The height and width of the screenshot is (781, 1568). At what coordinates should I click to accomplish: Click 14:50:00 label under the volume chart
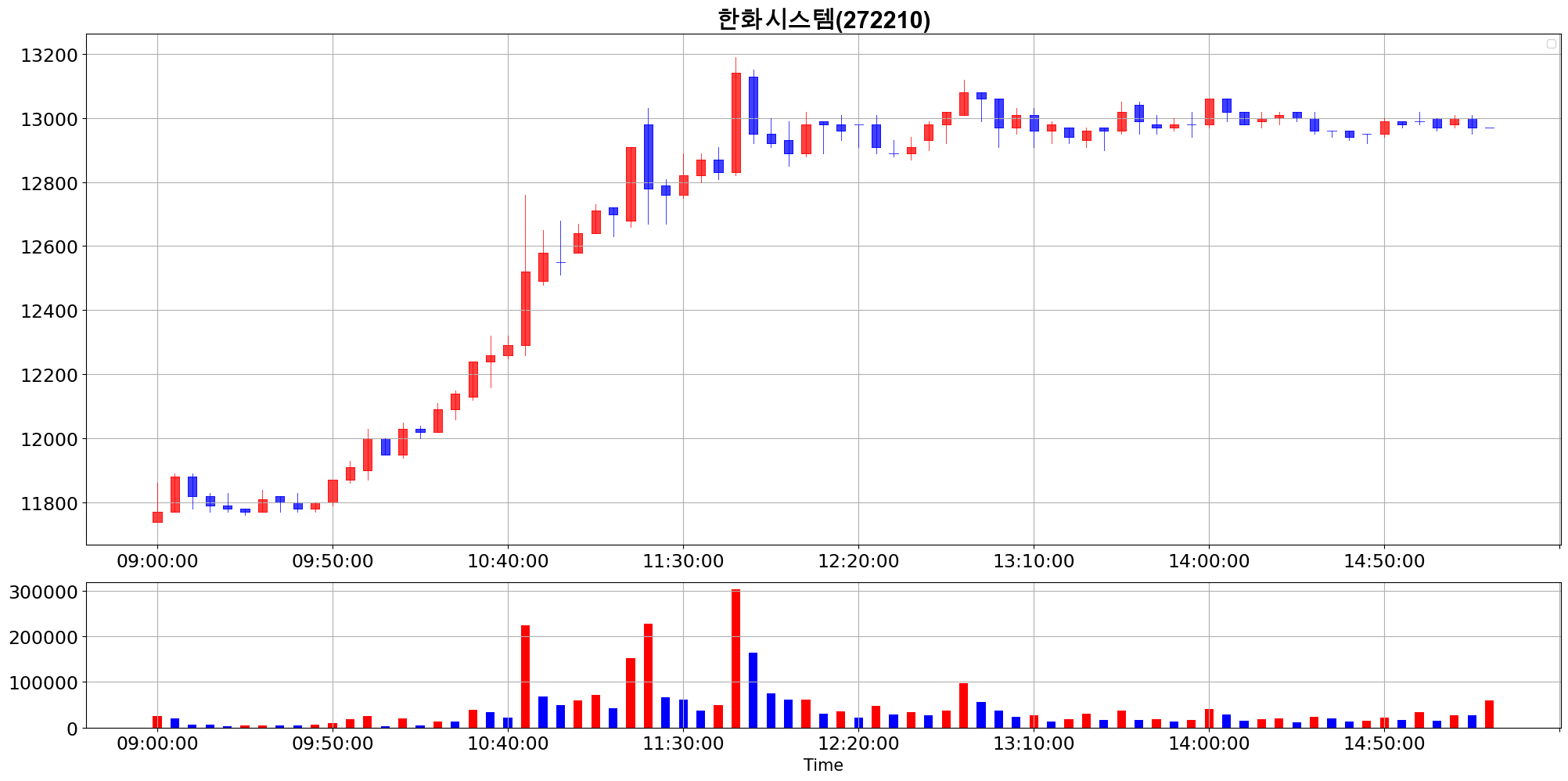point(1384,743)
